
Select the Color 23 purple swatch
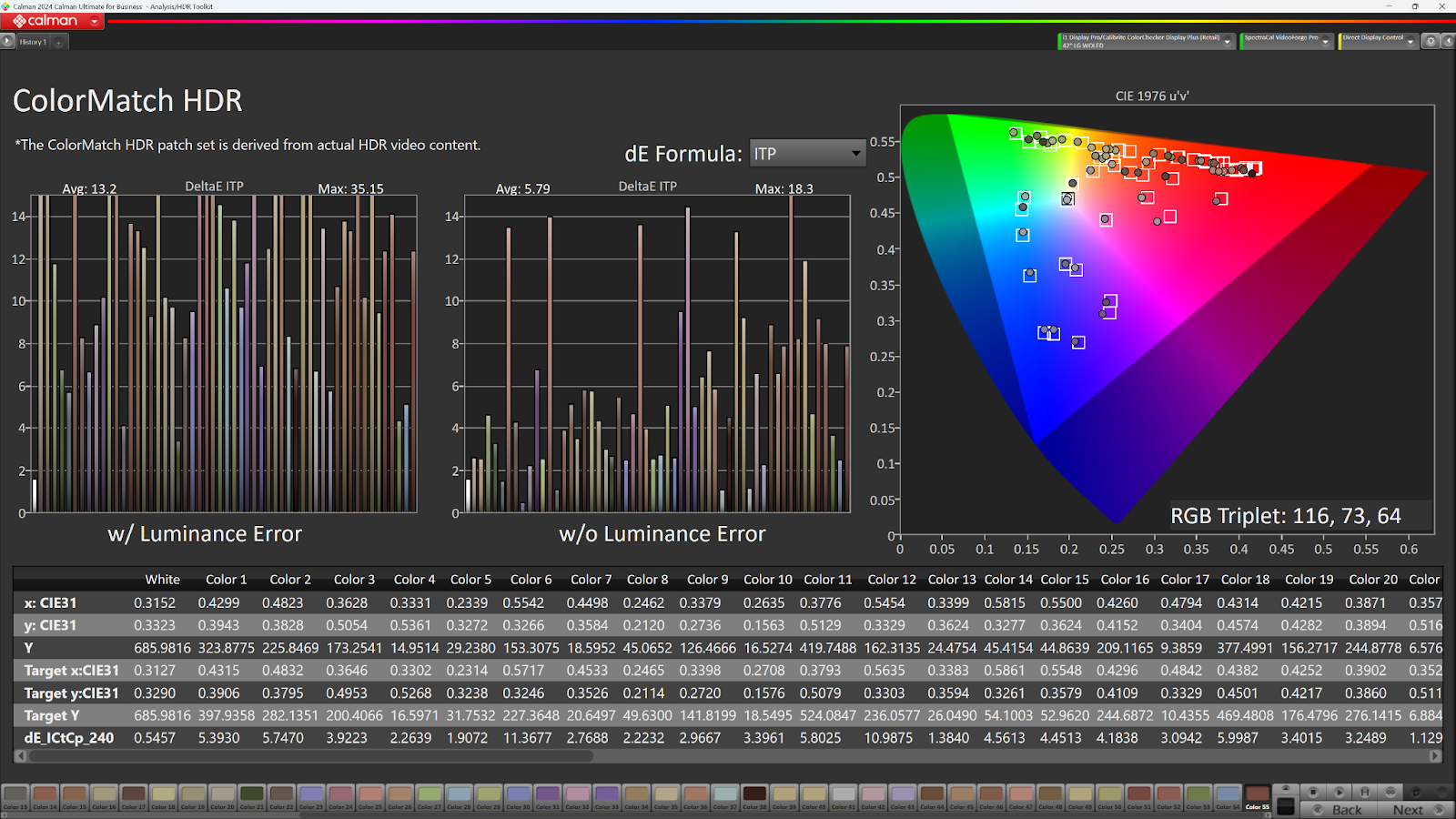(311, 797)
